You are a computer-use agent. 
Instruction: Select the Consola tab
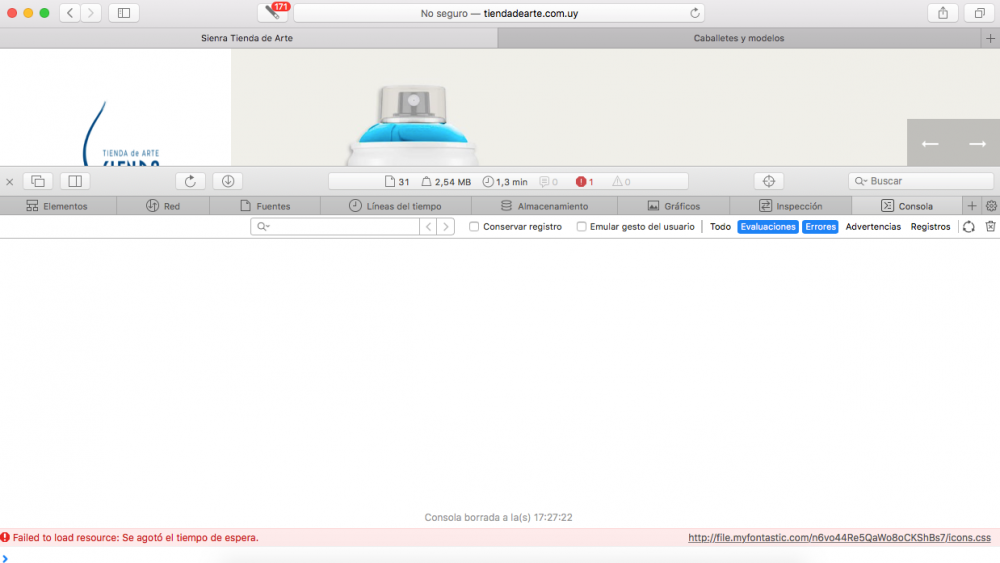coord(907,206)
